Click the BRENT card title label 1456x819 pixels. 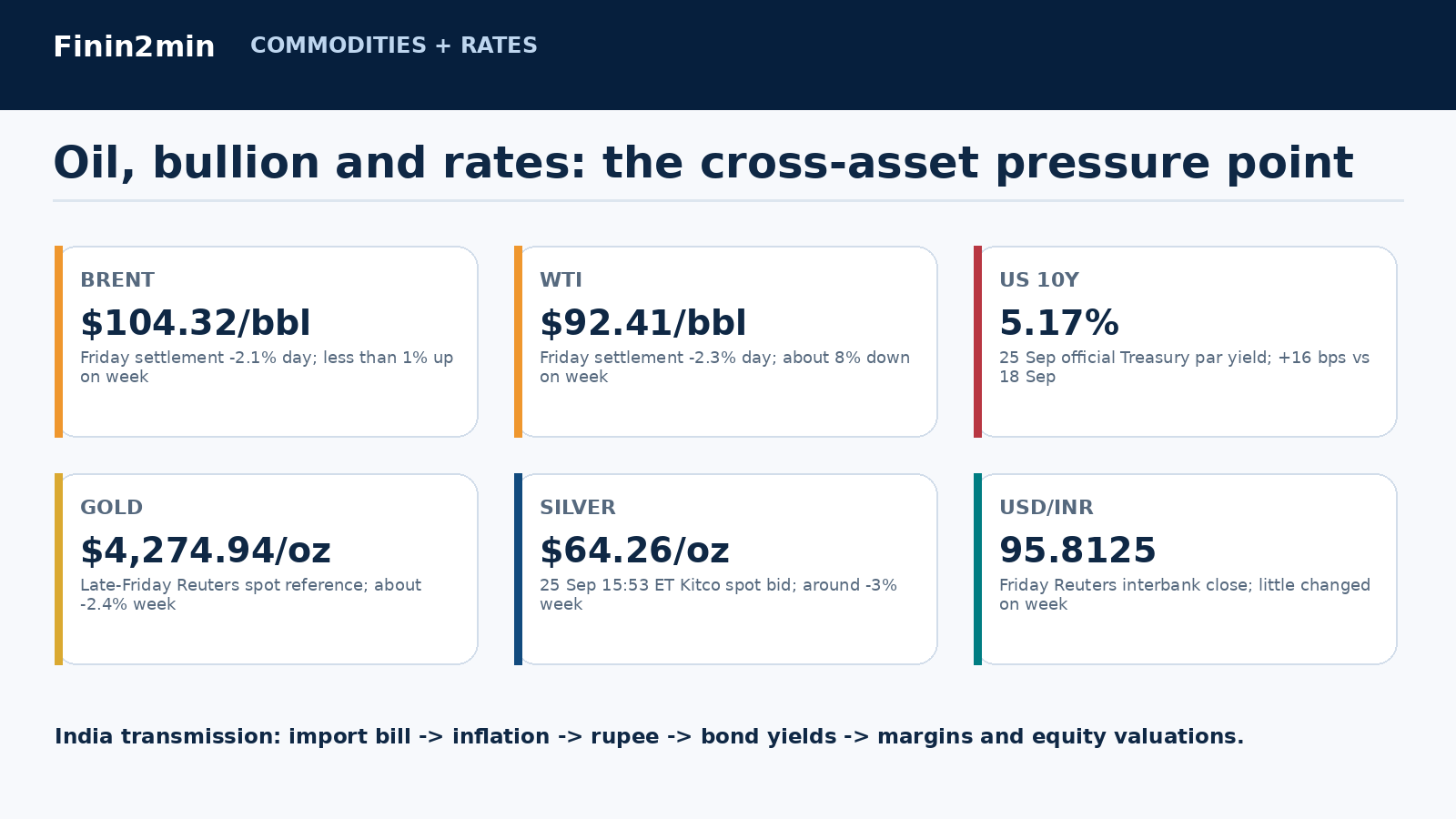117,280
